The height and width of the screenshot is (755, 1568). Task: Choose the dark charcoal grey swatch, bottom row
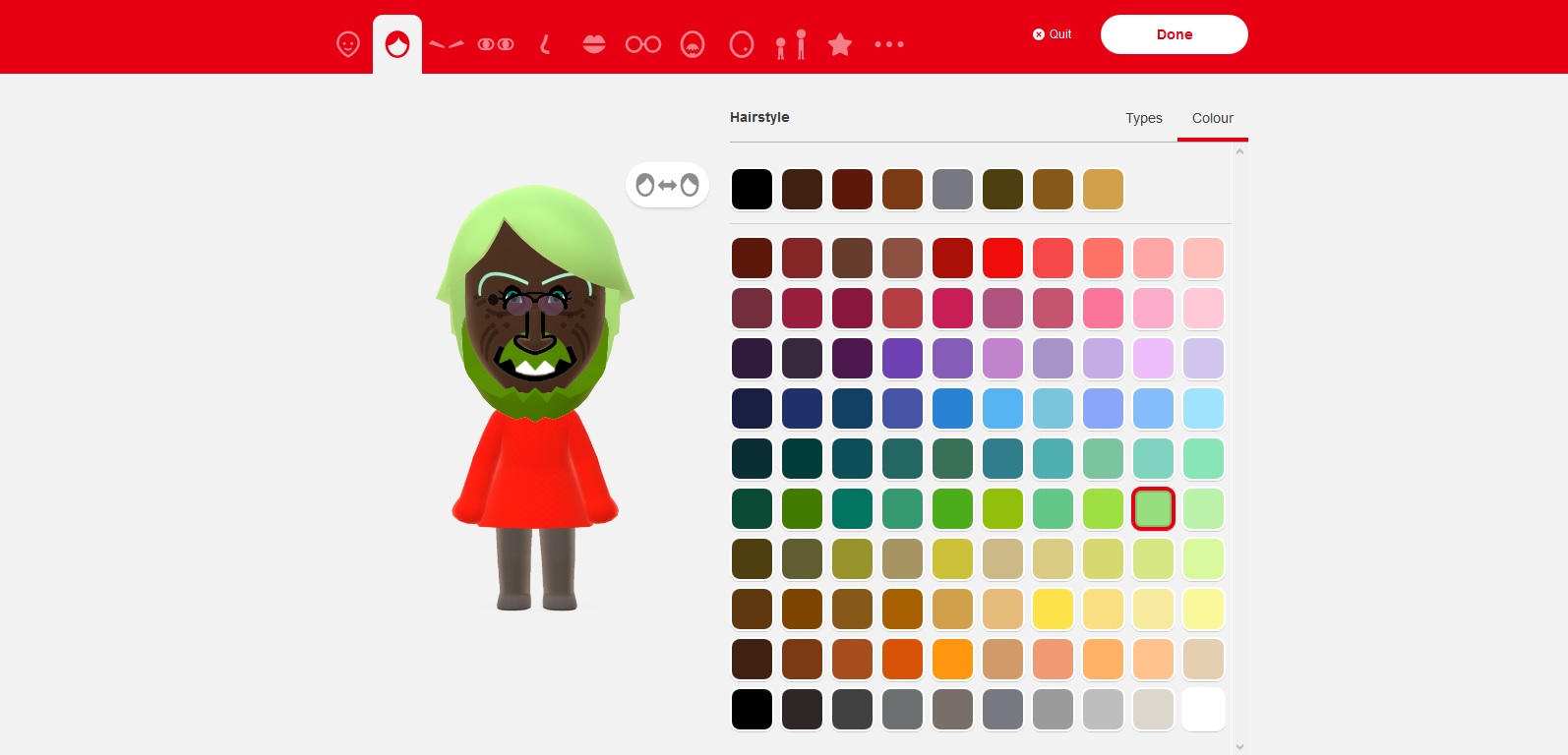click(853, 710)
